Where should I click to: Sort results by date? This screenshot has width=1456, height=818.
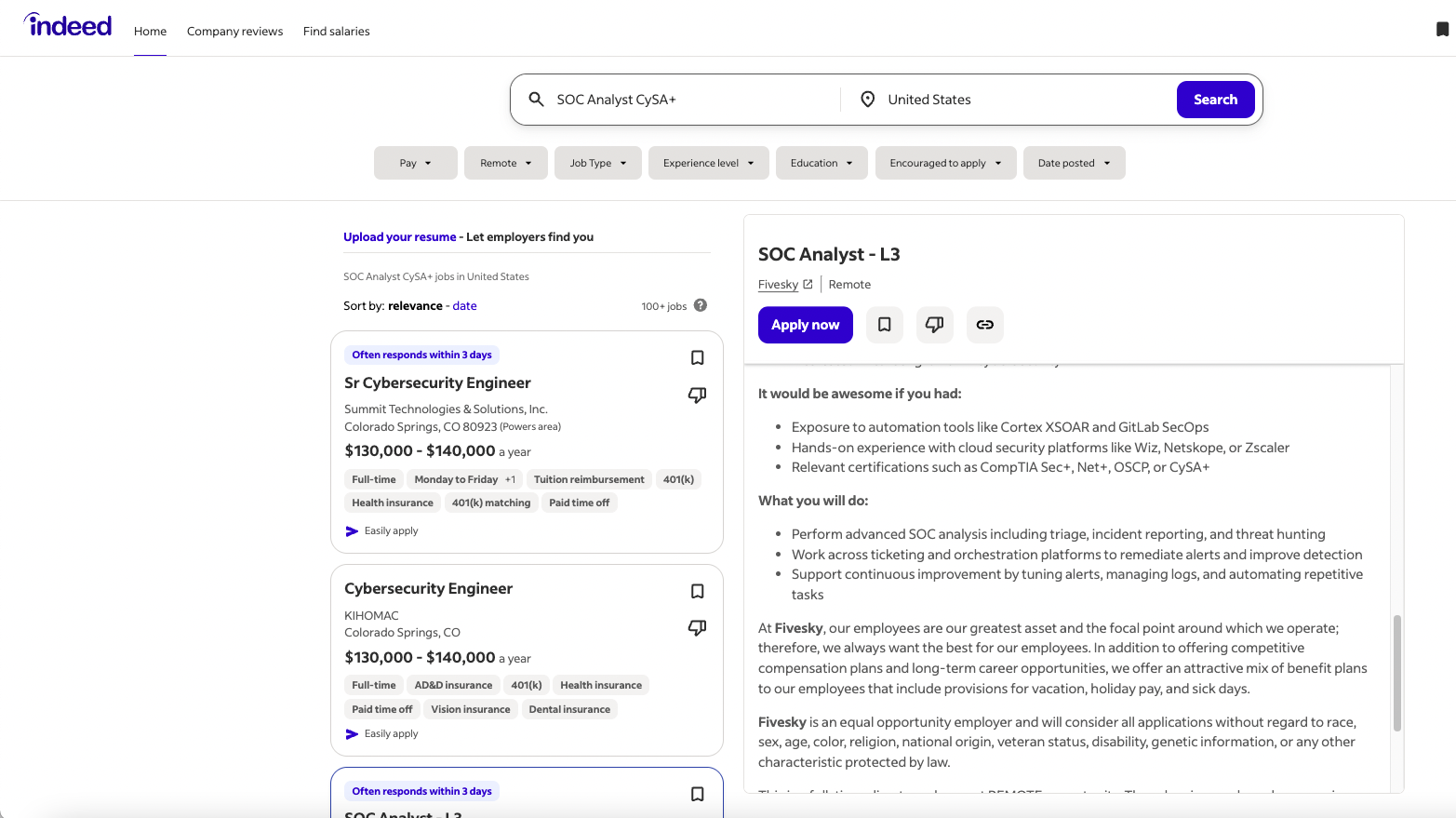(x=464, y=306)
